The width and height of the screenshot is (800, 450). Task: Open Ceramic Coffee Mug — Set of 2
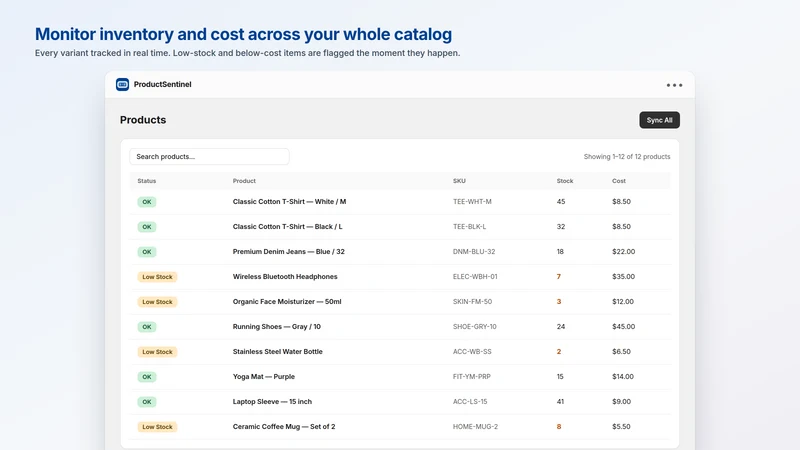(284, 427)
